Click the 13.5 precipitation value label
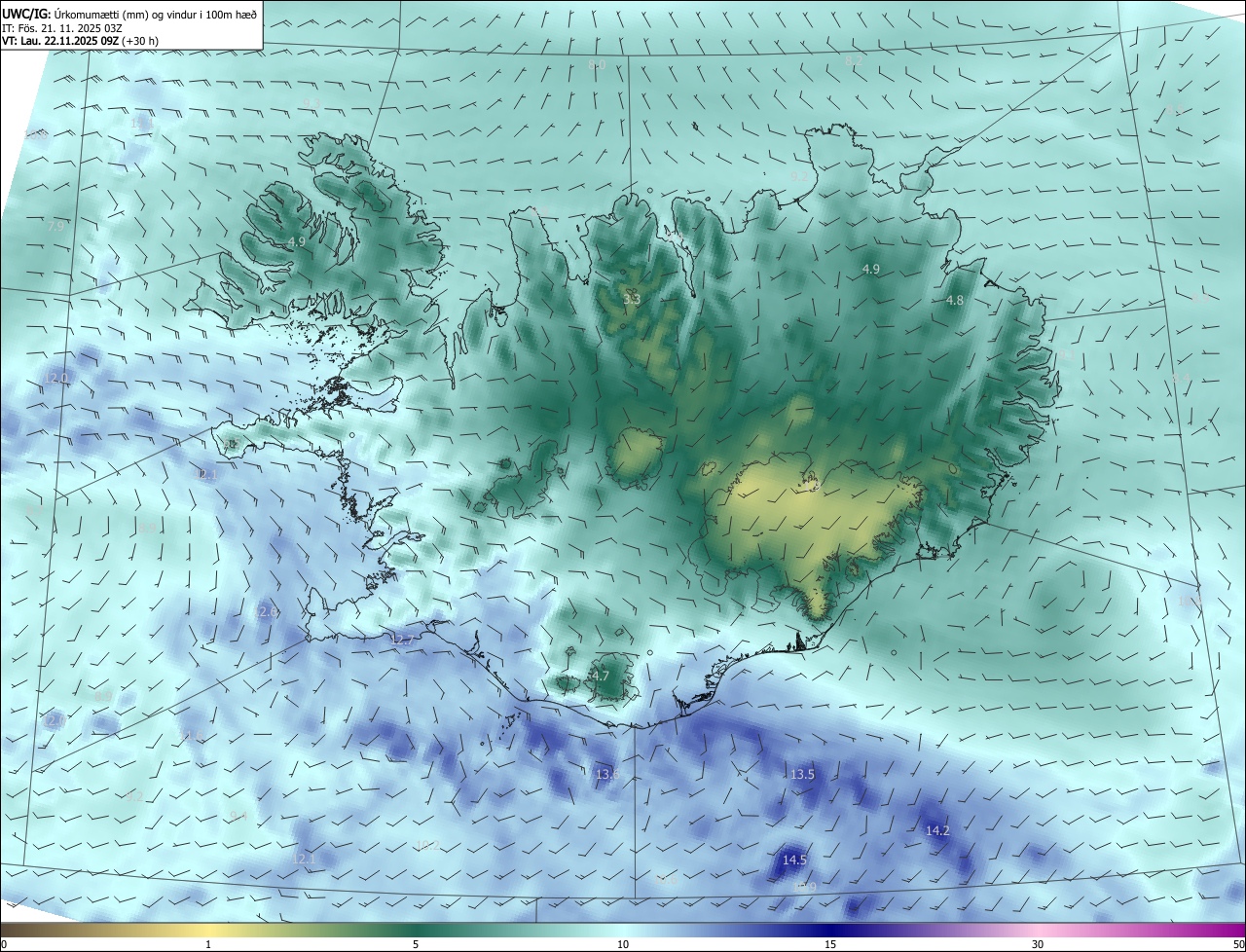 pos(802,775)
